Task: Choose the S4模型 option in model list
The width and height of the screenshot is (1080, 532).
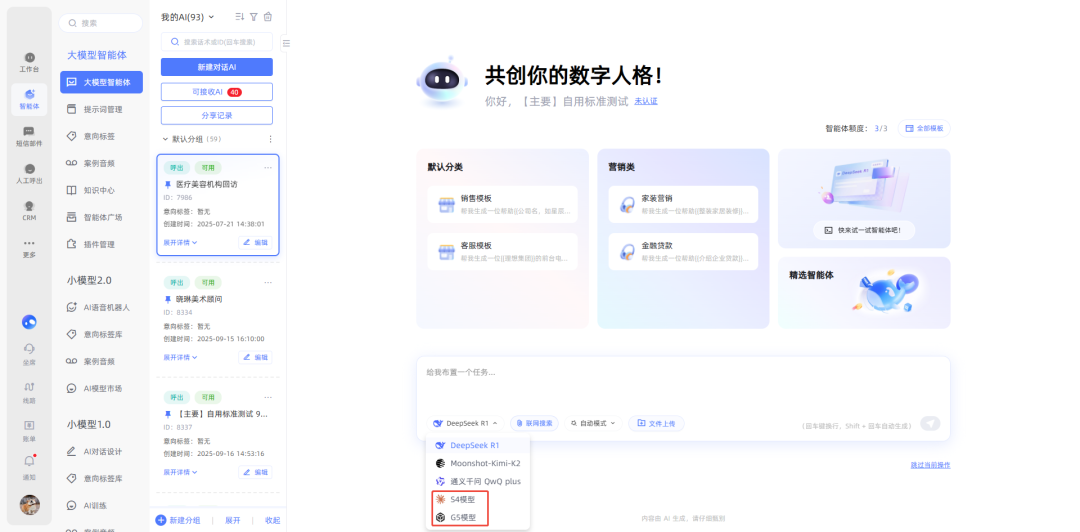Action: [x=462, y=499]
